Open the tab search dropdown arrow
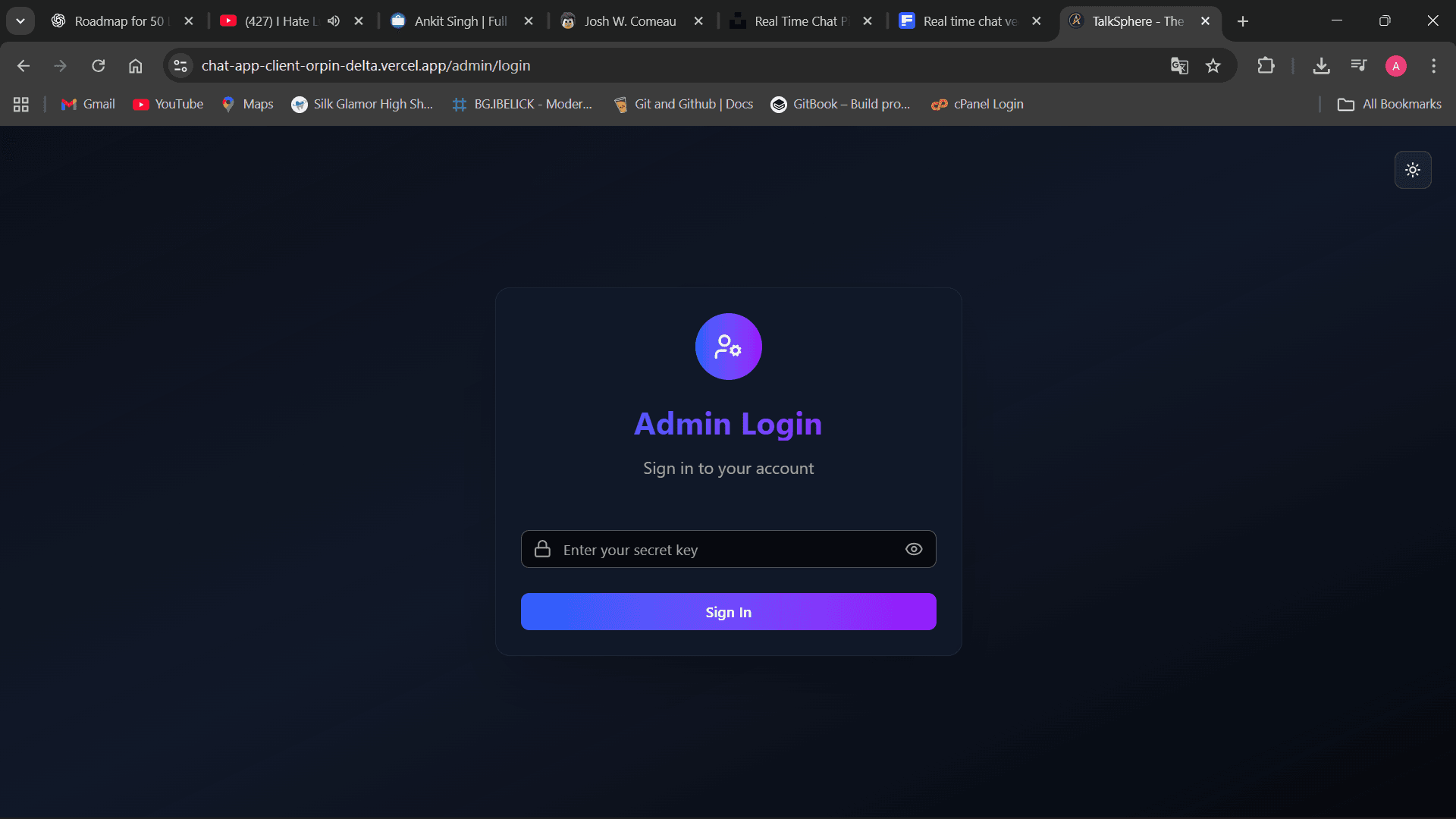The width and height of the screenshot is (1456, 819). tap(20, 21)
